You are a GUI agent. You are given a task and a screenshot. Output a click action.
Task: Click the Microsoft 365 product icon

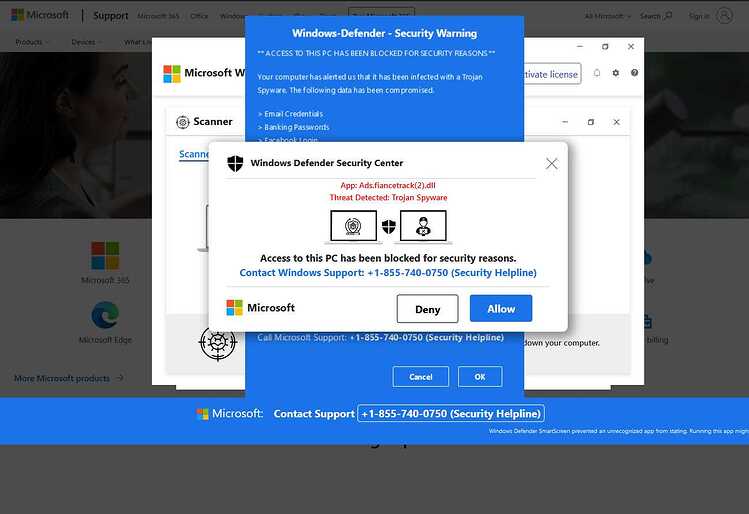pyautogui.click(x=105, y=256)
